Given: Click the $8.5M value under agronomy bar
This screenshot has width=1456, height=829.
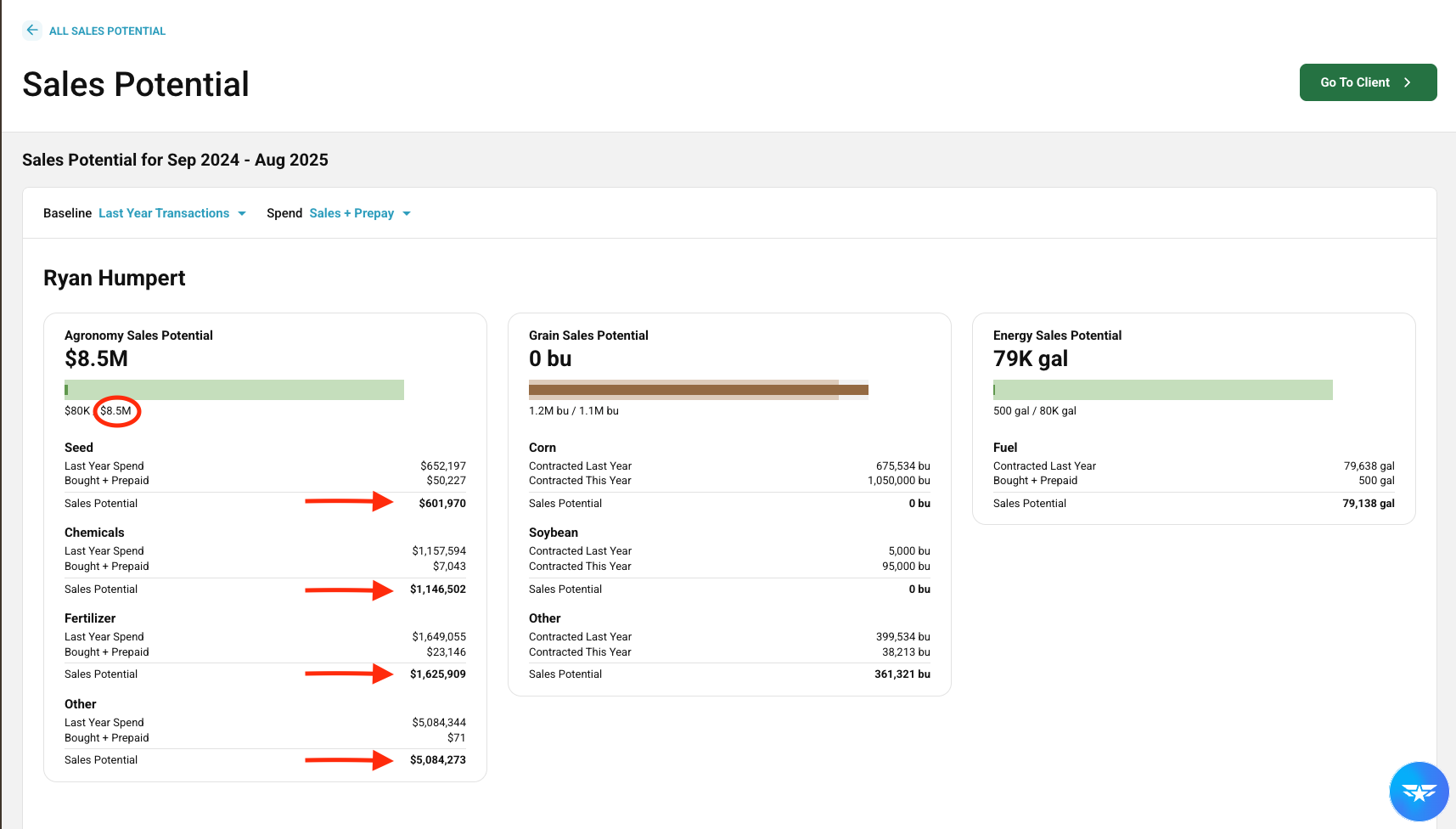Looking at the screenshot, I should point(116,411).
